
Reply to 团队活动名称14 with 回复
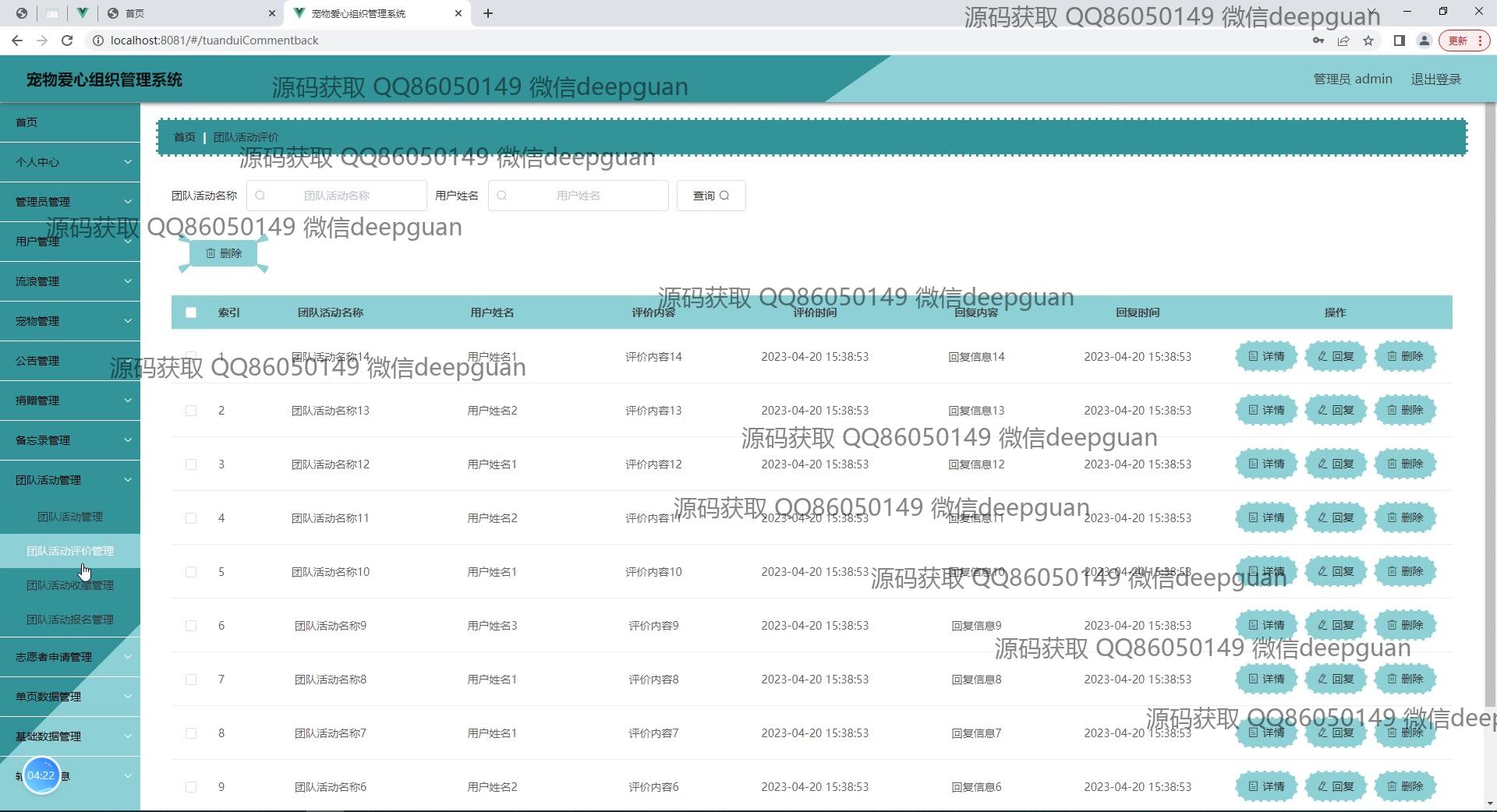[1336, 356]
